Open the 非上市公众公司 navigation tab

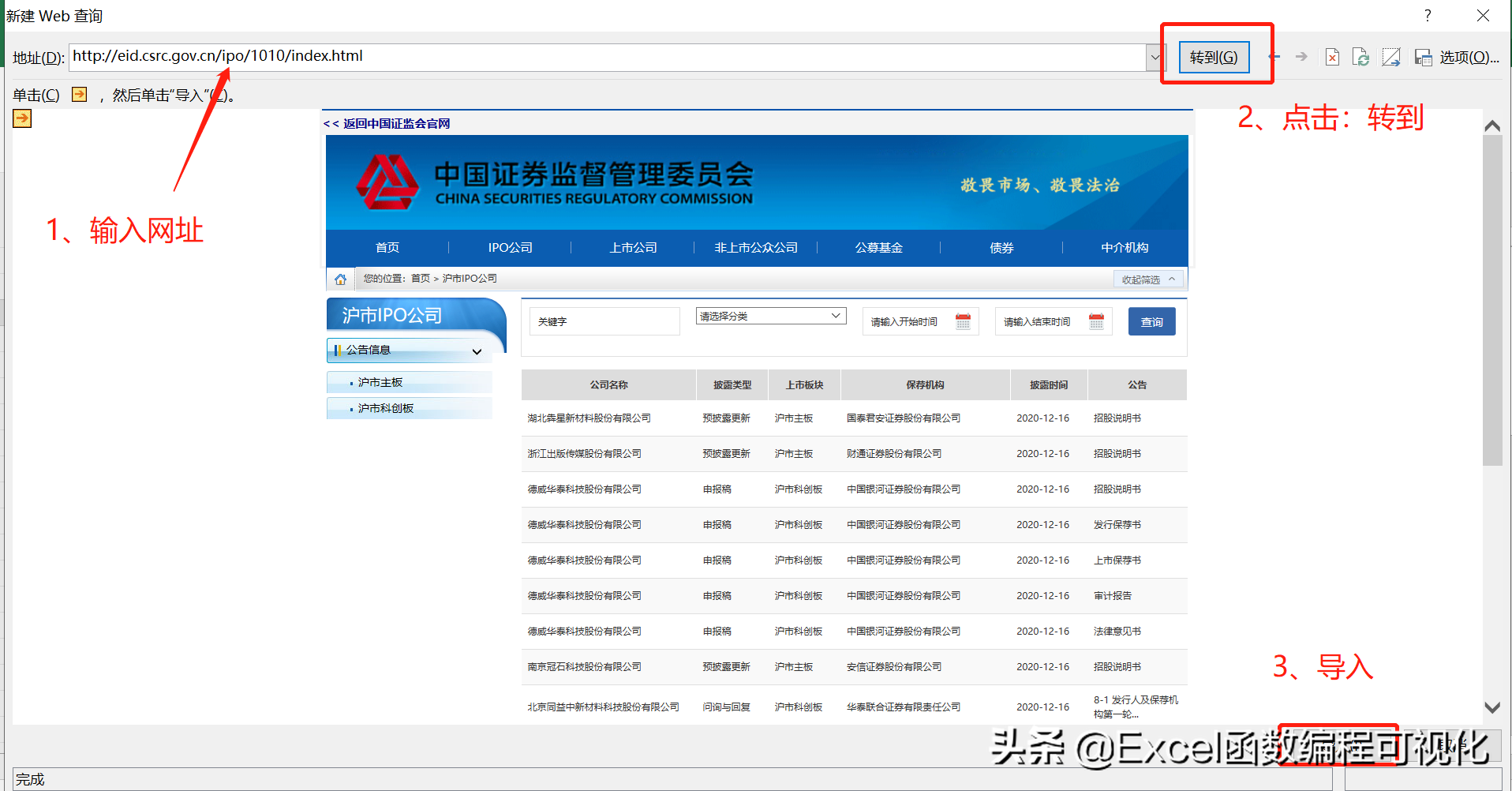coord(756,247)
